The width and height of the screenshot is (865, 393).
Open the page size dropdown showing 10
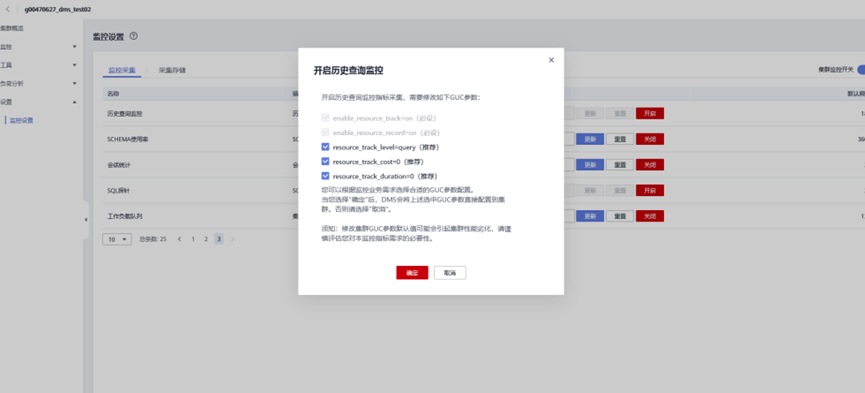pyautogui.click(x=117, y=239)
